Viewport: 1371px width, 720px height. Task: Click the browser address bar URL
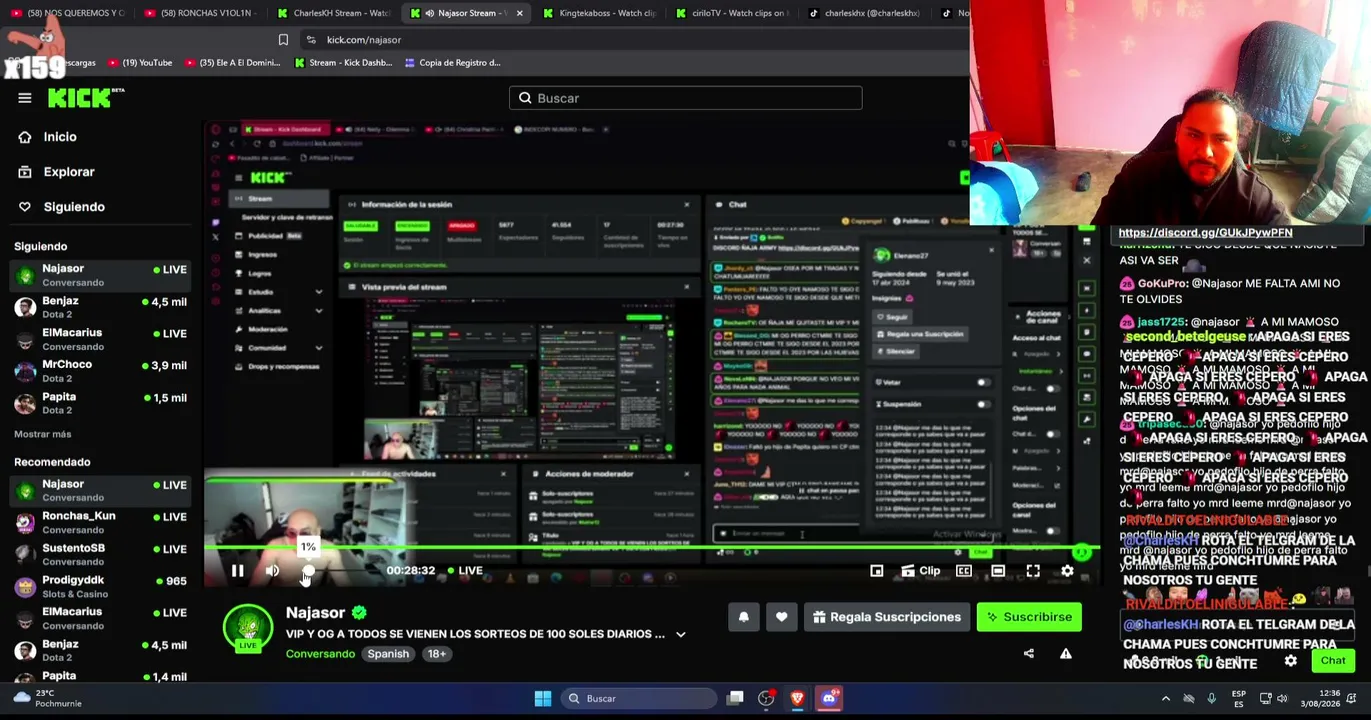pyautogui.click(x=364, y=40)
